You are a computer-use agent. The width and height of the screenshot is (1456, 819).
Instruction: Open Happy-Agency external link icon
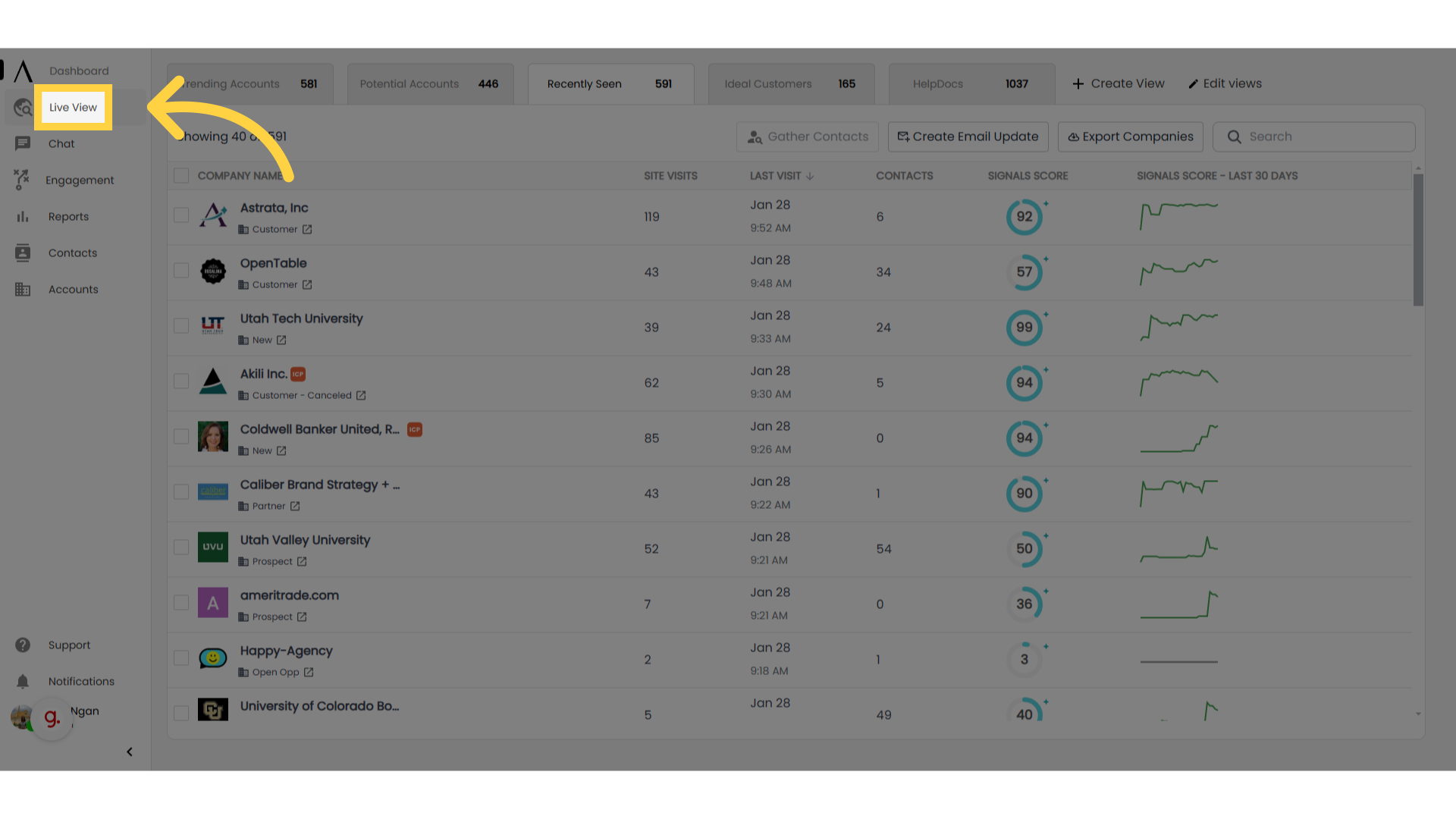tap(309, 673)
